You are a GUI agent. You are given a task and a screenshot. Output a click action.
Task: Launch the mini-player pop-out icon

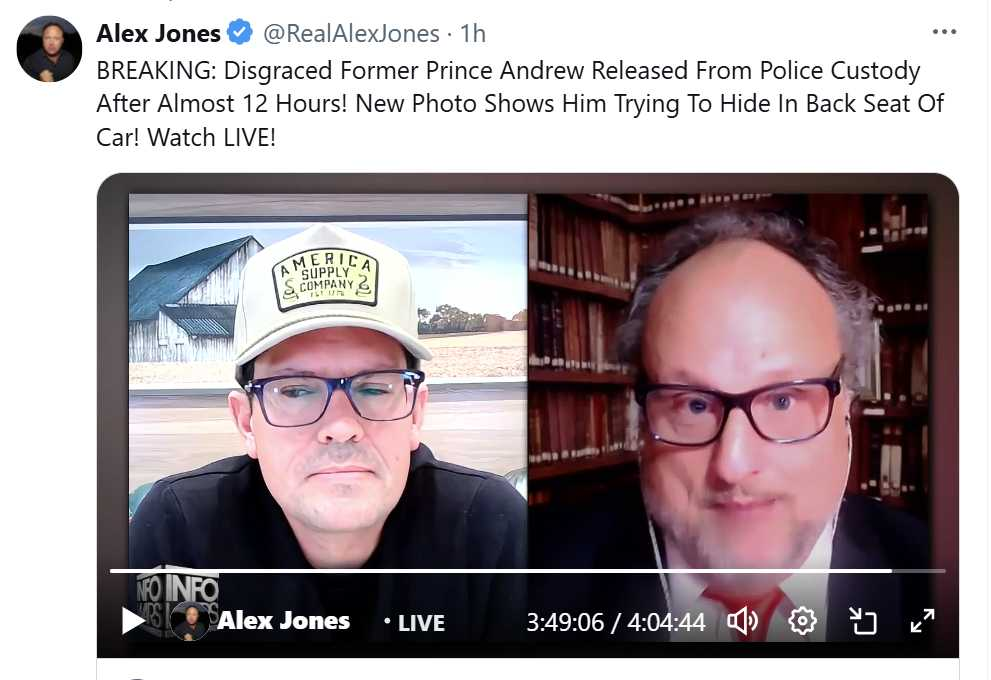click(863, 621)
